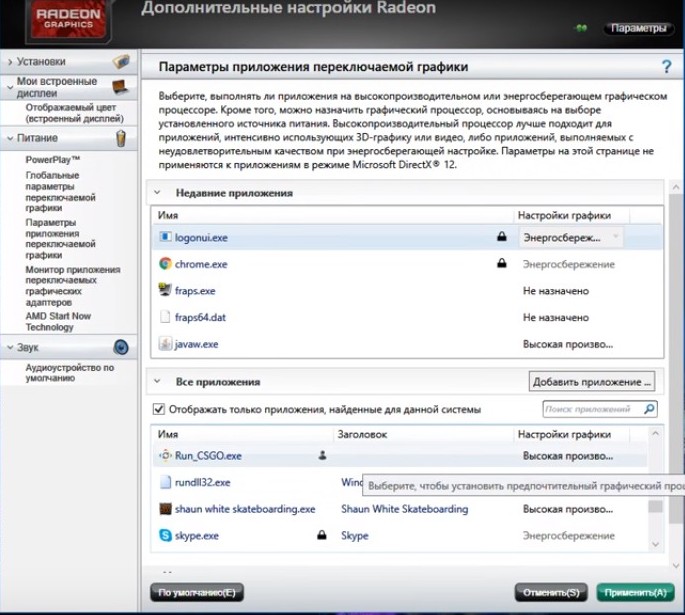
Task: Click the fraps.exe application icon
Action: (165, 290)
